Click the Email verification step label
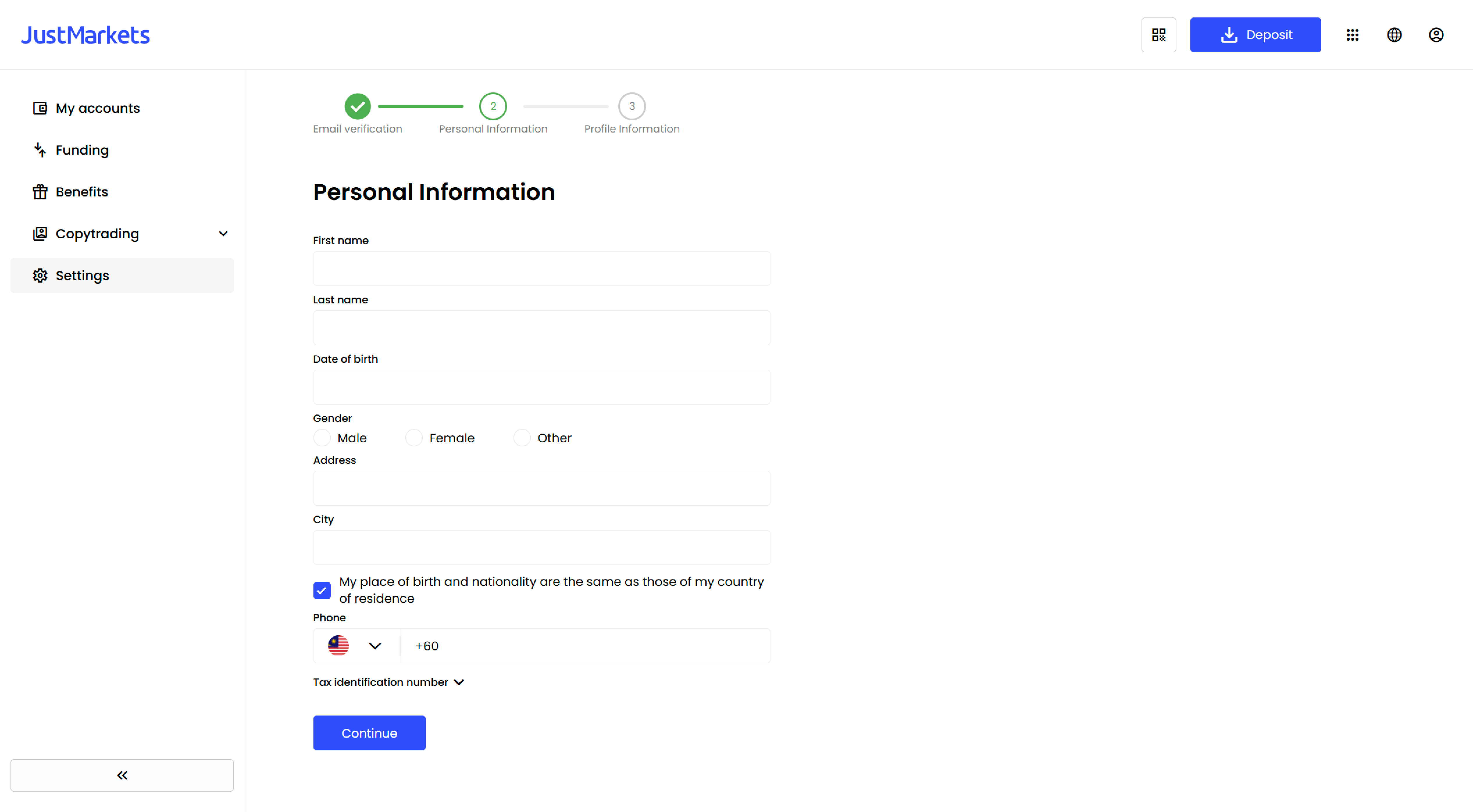1473x812 pixels. click(x=357, y=128)
